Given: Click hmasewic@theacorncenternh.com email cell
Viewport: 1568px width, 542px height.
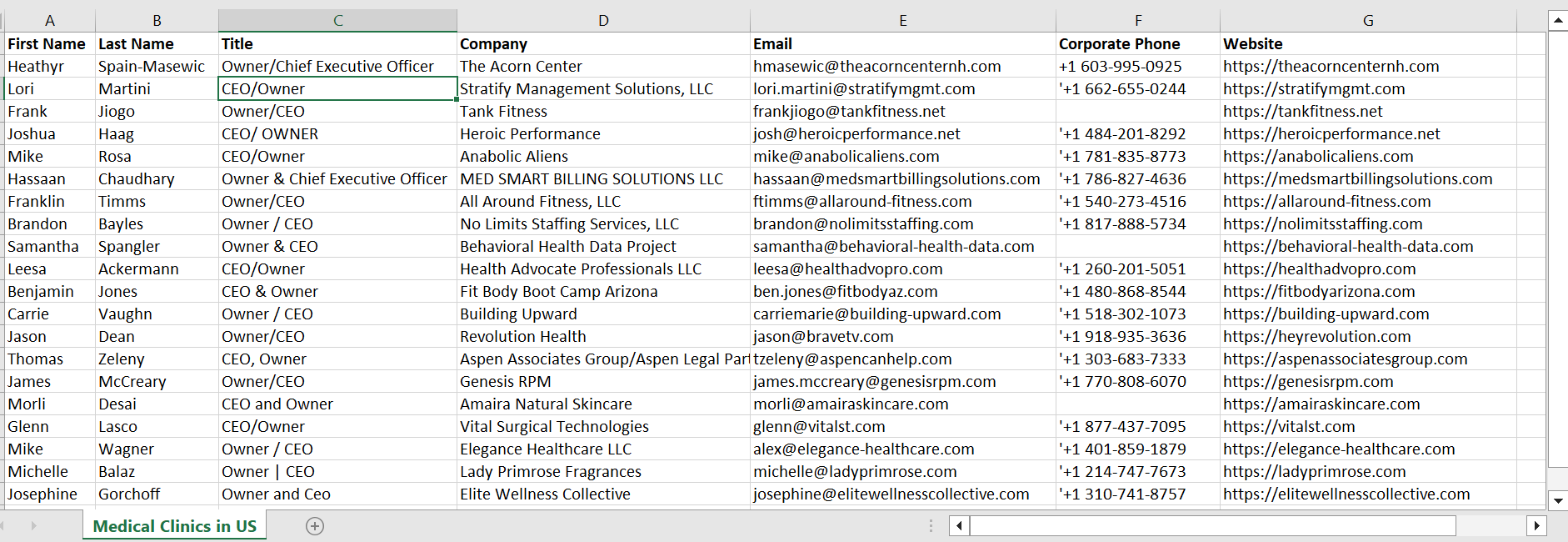Looking at the screenshot, I should [902, 67].
